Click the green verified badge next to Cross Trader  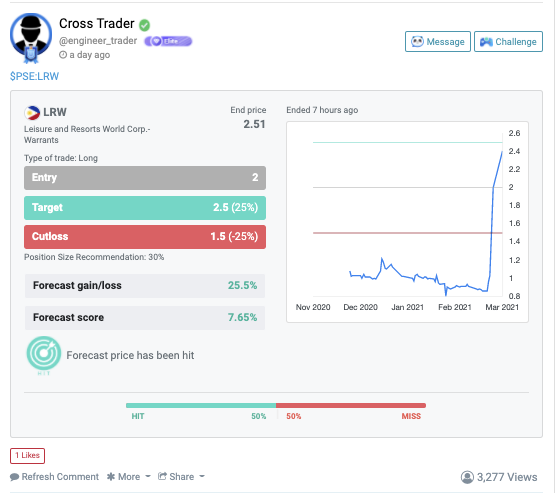pos(144,25)
